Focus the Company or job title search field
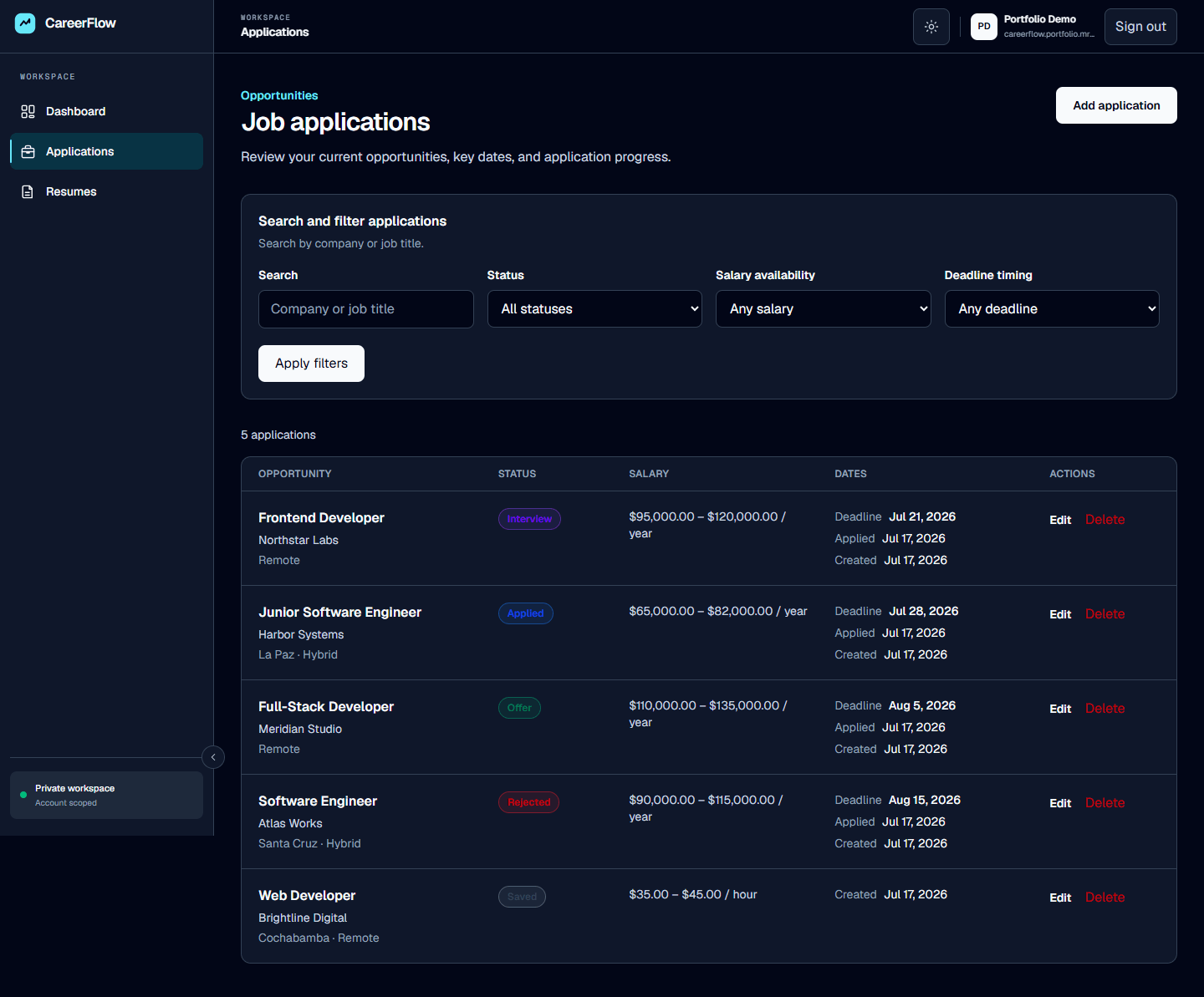Viewport: 1204px width, 997px height. coord(366,309)
